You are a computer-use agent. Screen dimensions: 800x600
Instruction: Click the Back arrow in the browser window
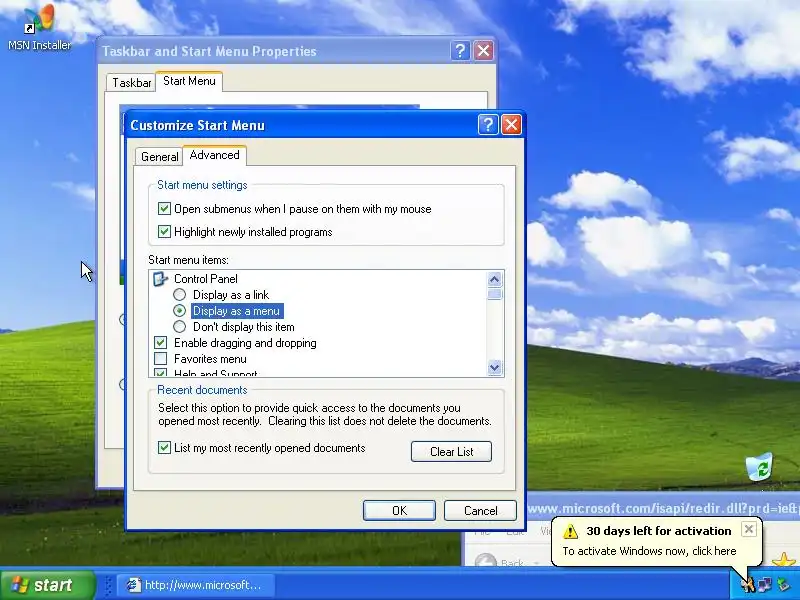[486, 561]
